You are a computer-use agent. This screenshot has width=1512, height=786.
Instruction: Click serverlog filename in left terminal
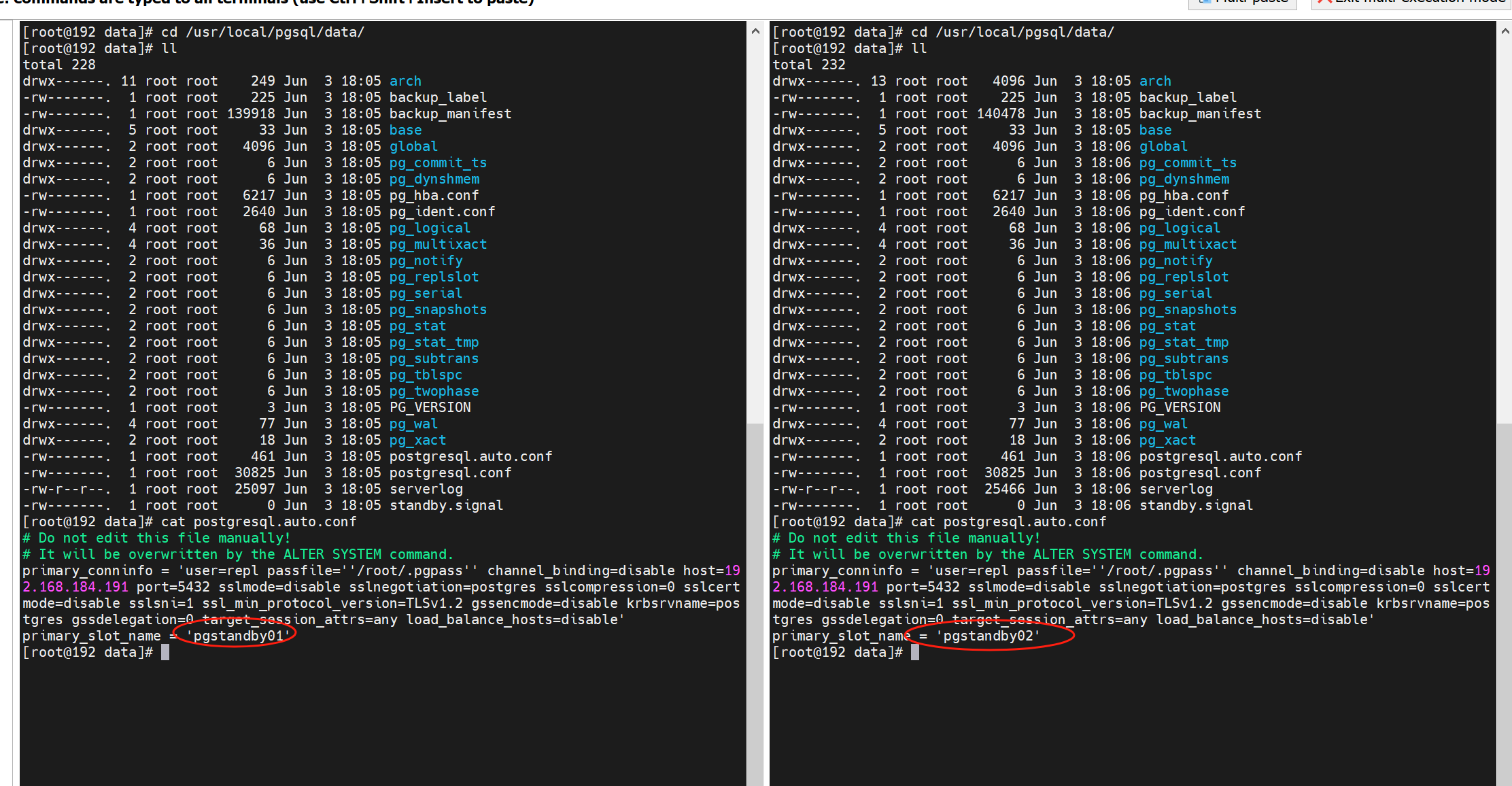click(426, 489)
